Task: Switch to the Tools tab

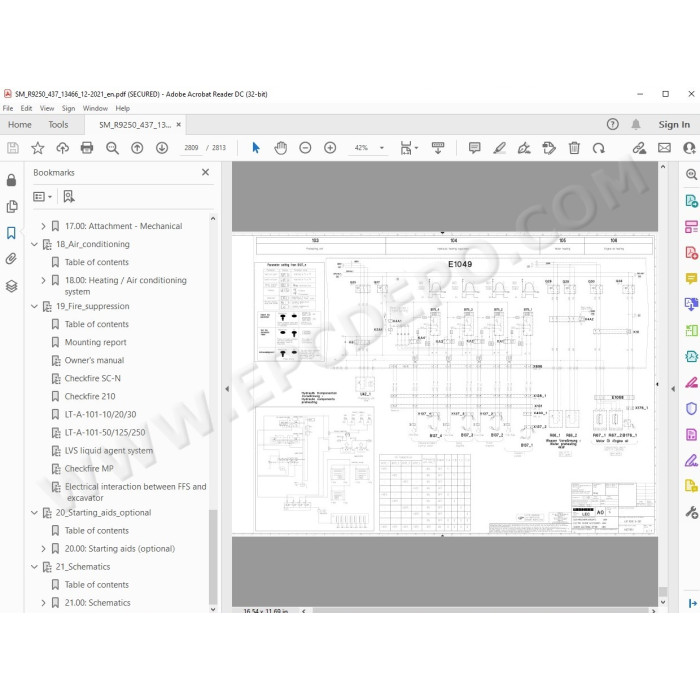Action: point(58,125)
